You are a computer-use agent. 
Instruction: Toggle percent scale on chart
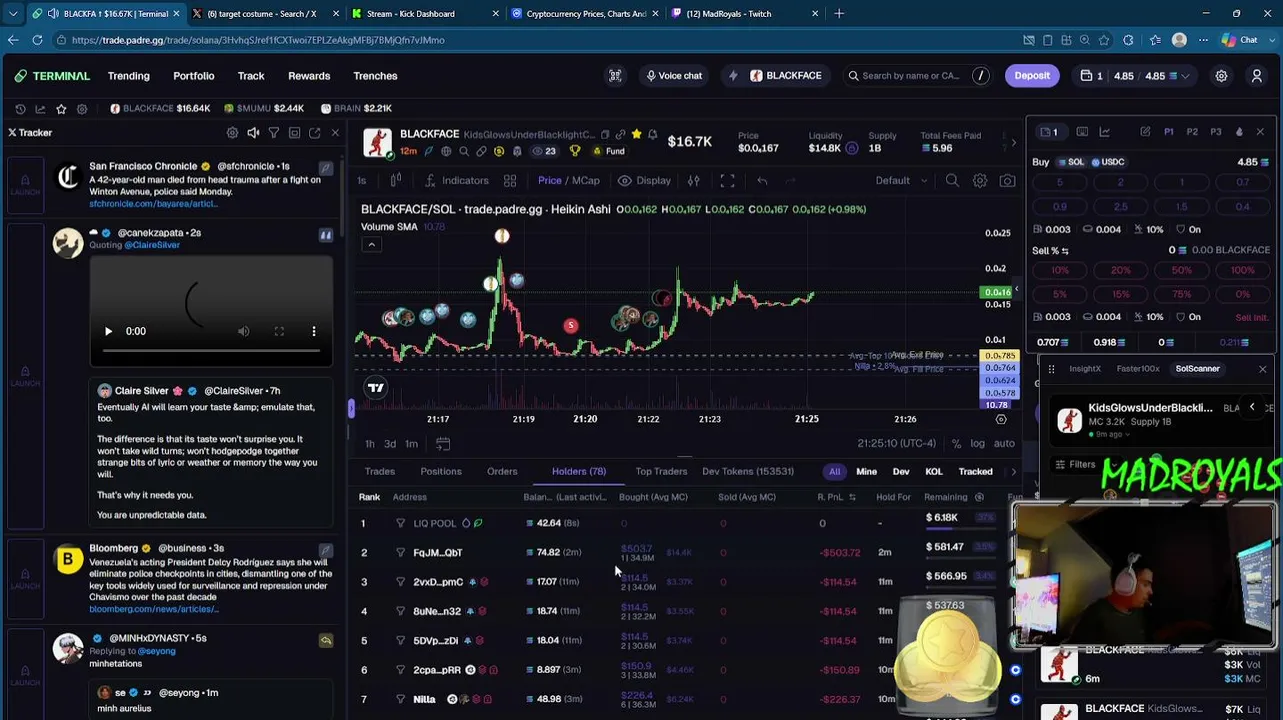[956, 444]
